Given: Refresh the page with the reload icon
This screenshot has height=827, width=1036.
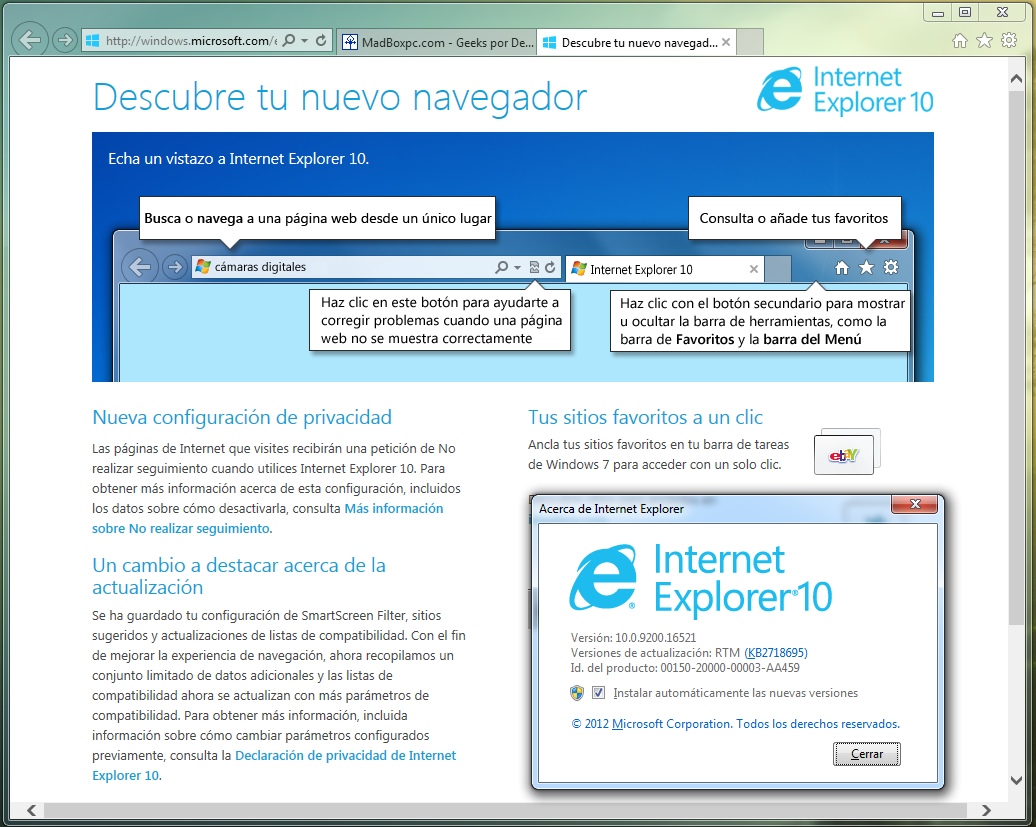Looking at the screenshot, I should [321, 40].
